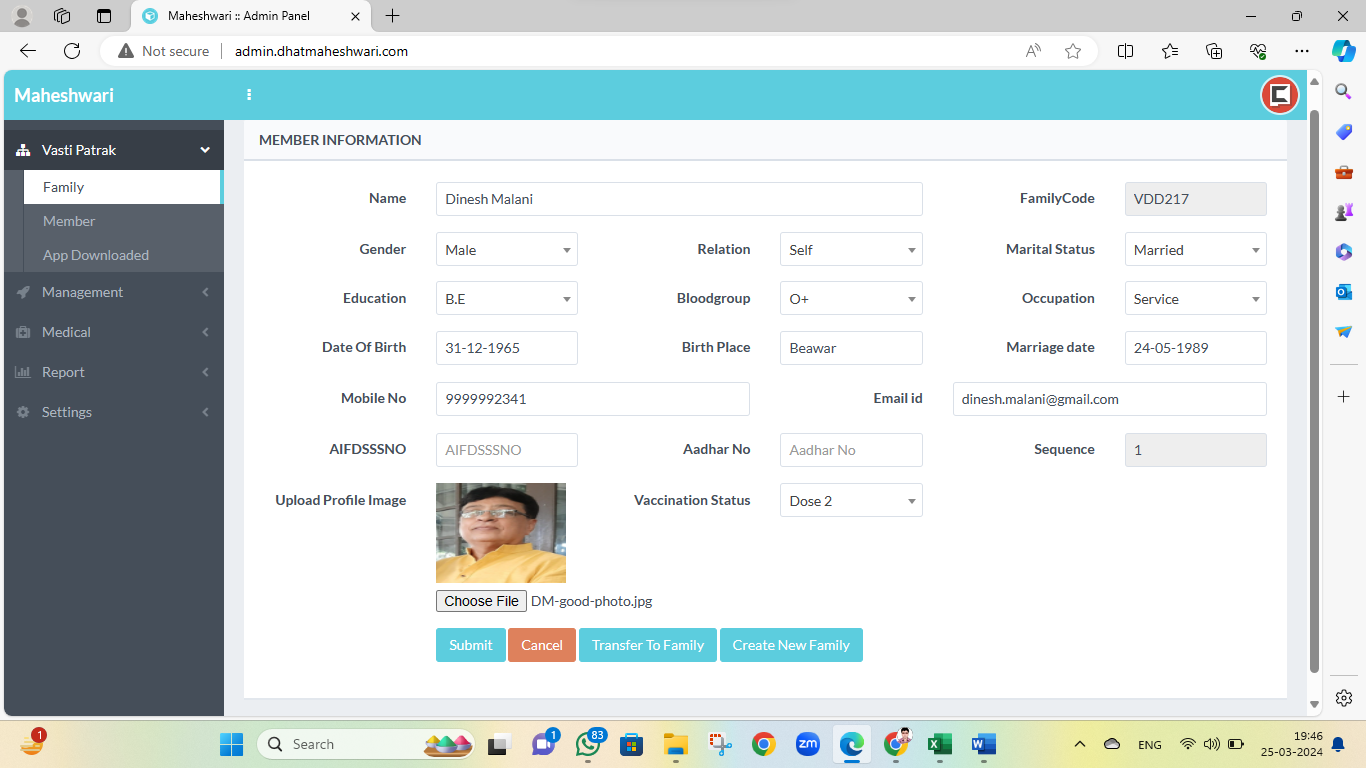The width and height of the screenshot is (1366, 768).
Task: Open Tools briefcase icon in Edge sidebar
Action: (1344, 172)
